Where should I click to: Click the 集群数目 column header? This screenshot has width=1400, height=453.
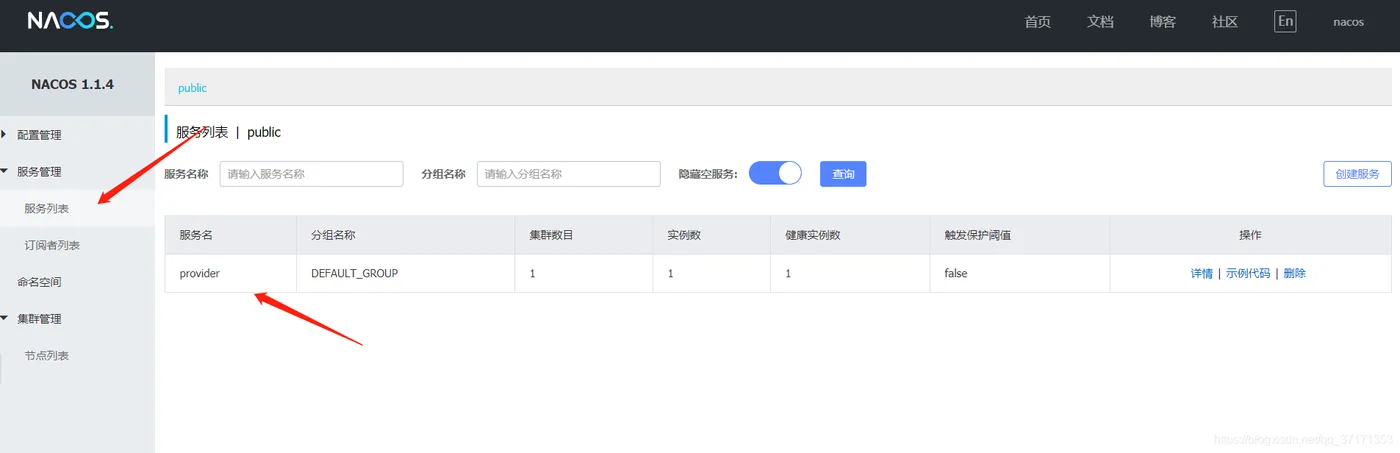pyautogui.click(x=584, y=235)
